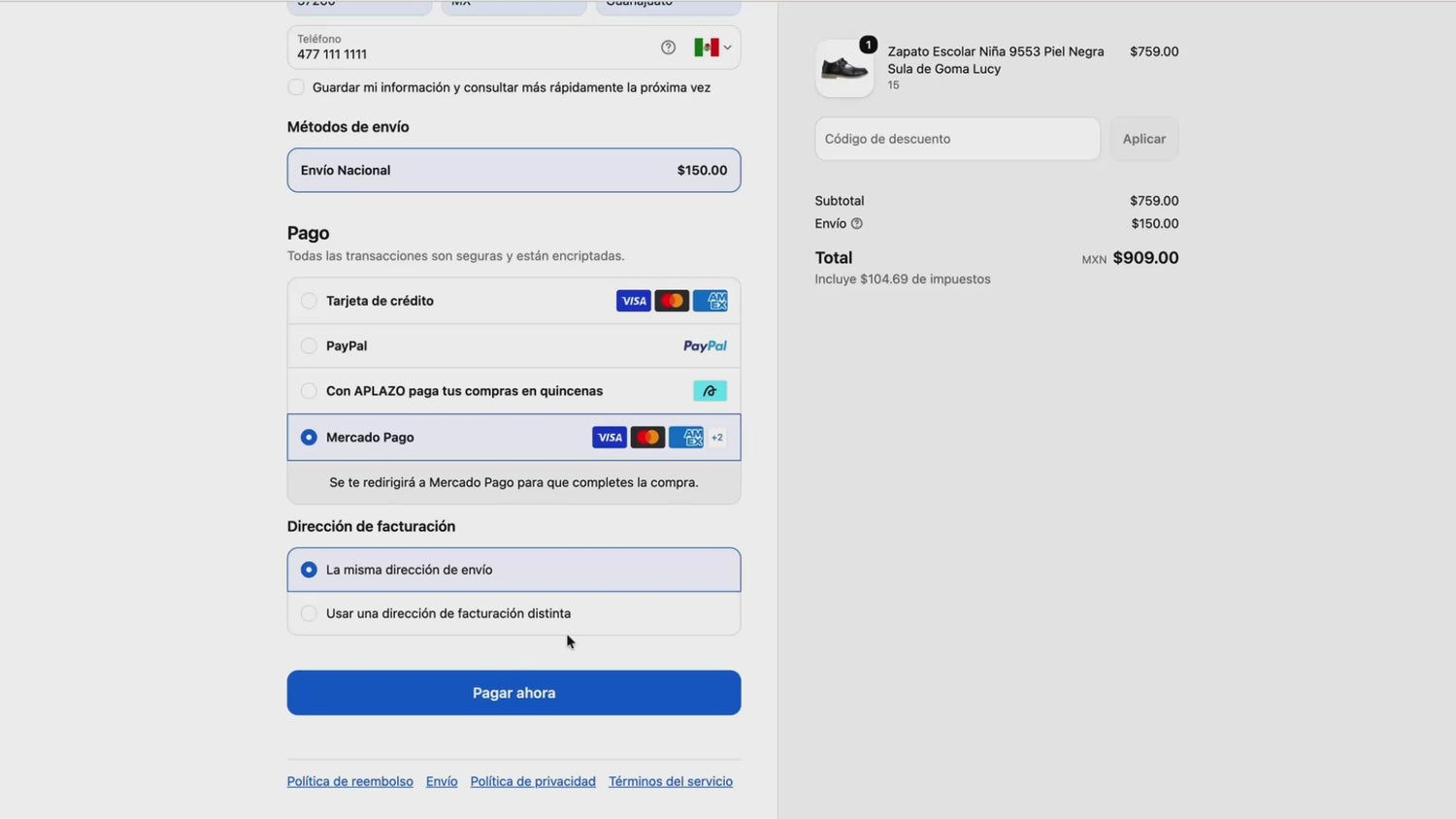Open the Mexico flag country code selector
The width and height of the screenshot is (1456, 819).
pyautogui.click(x=712, y=48)
